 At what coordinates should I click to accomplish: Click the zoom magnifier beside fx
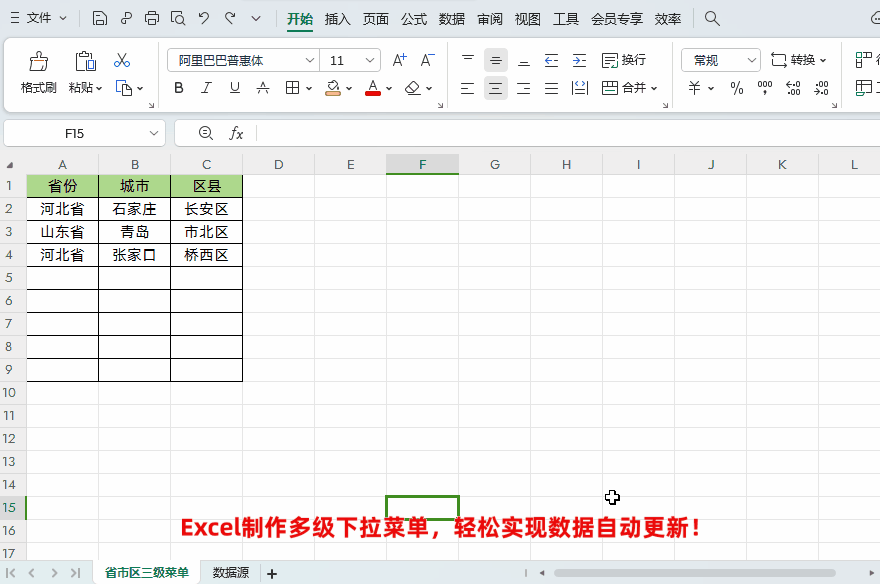(x=206, y=133)
